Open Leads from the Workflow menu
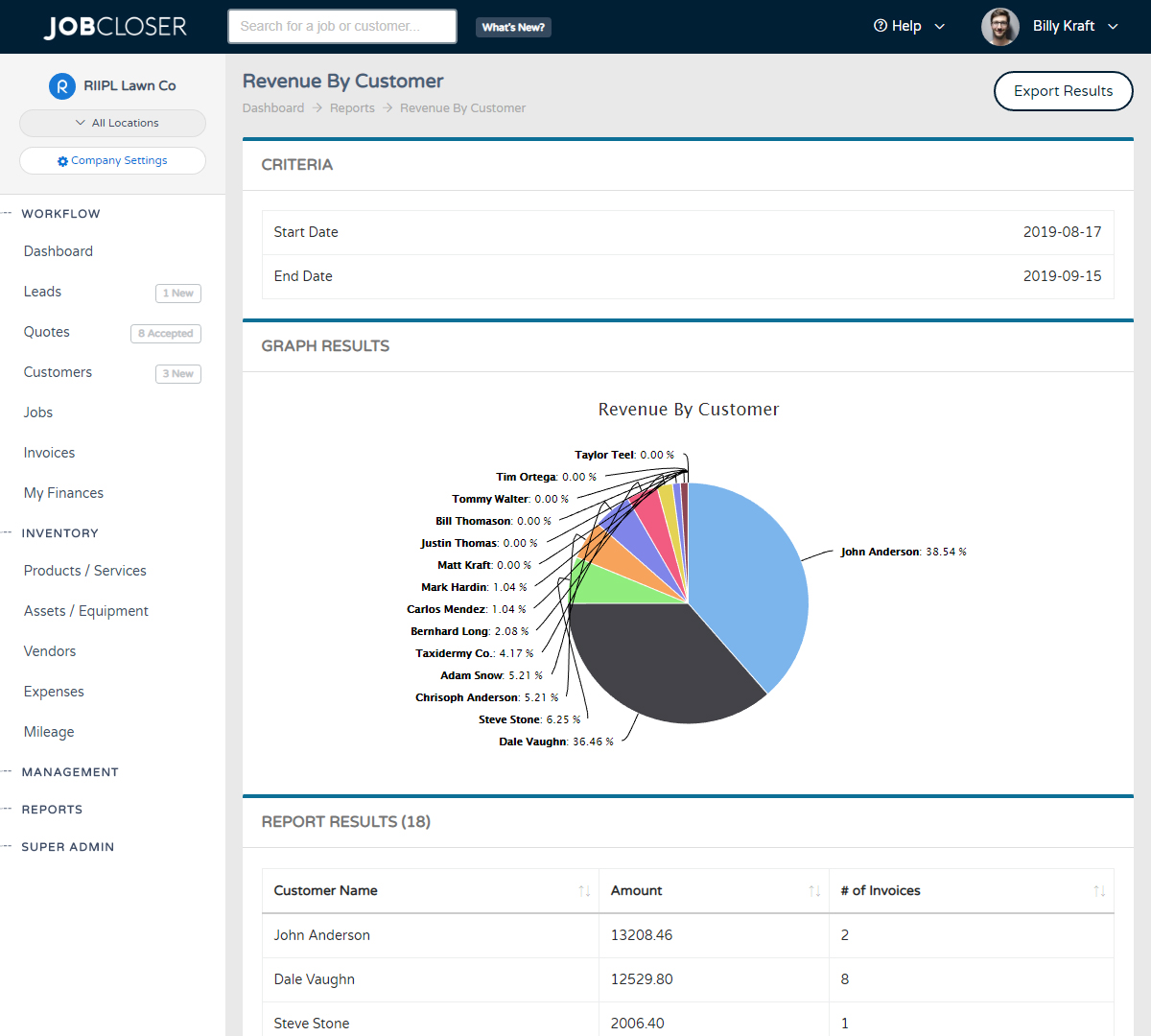 point(41,291)
